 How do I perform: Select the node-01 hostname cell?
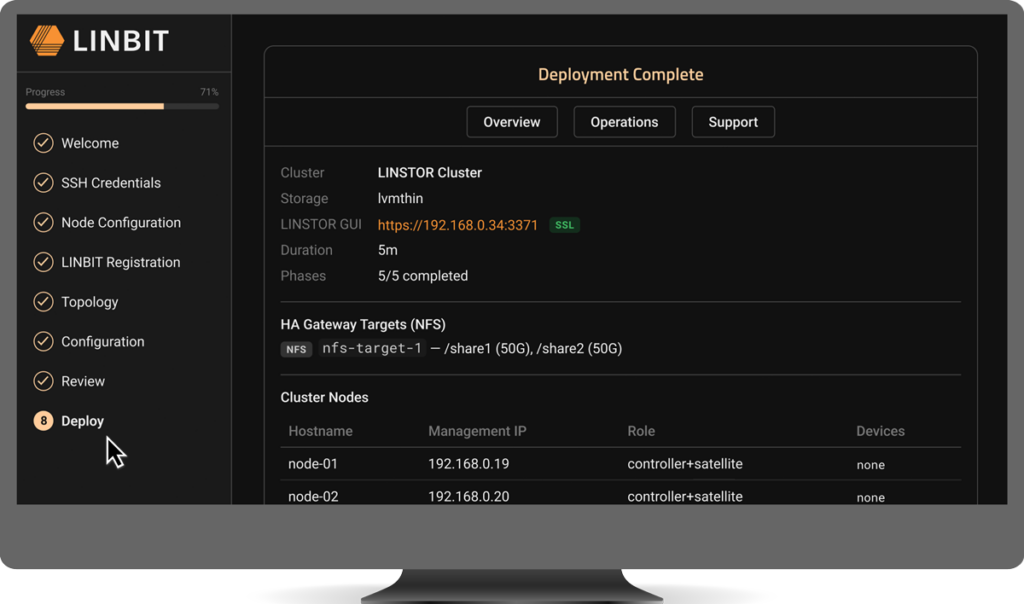[313, 464]
